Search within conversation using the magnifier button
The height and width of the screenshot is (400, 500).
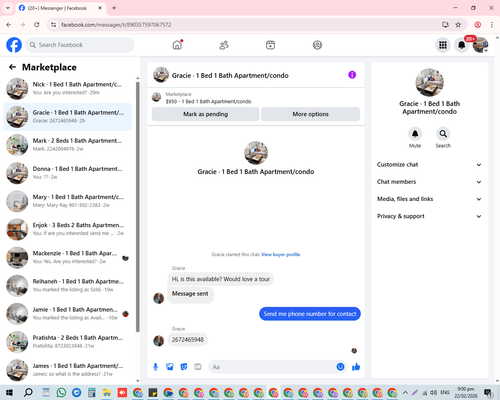[x=443, y=134]
